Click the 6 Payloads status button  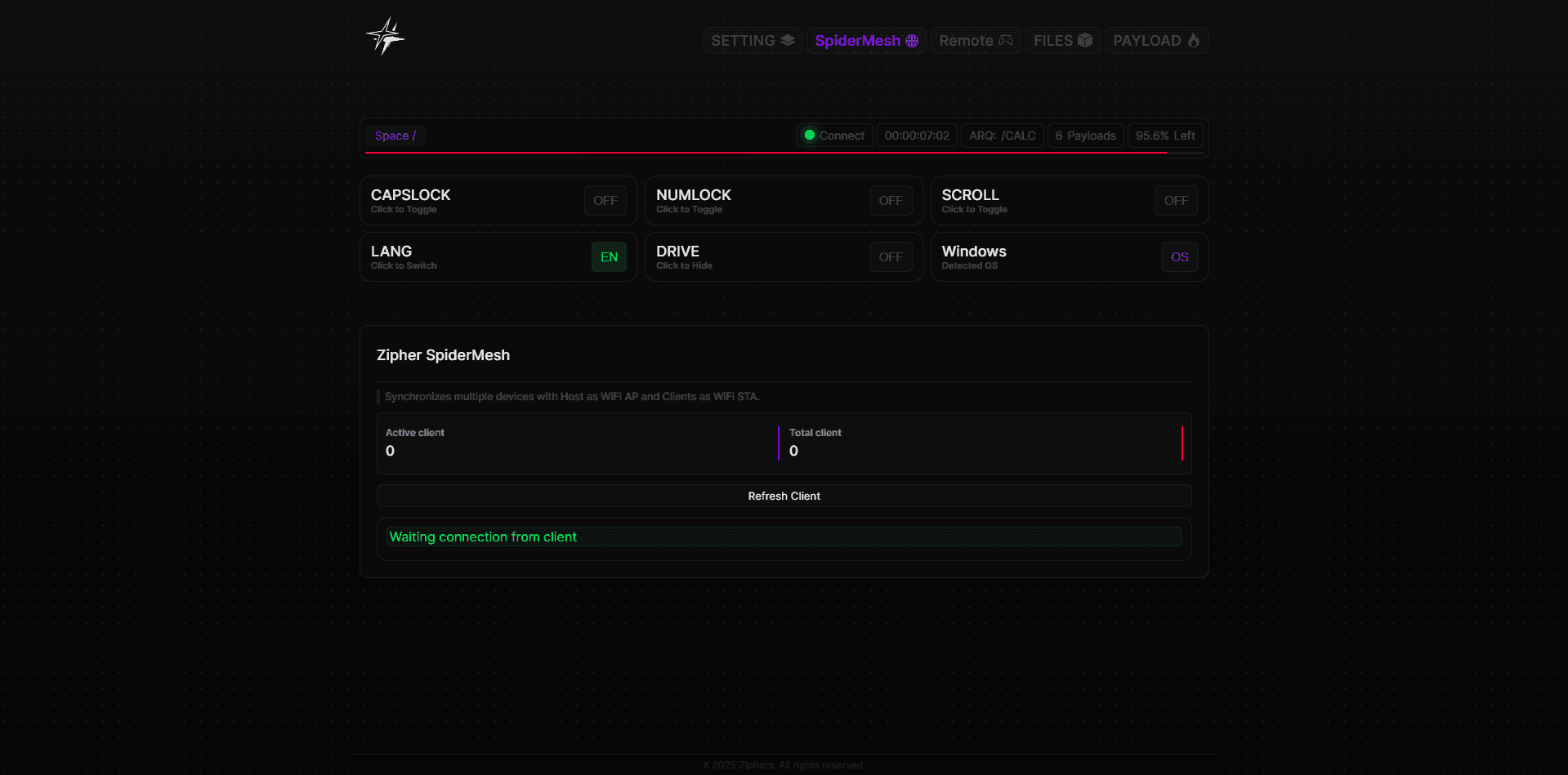click(1085, 136)
